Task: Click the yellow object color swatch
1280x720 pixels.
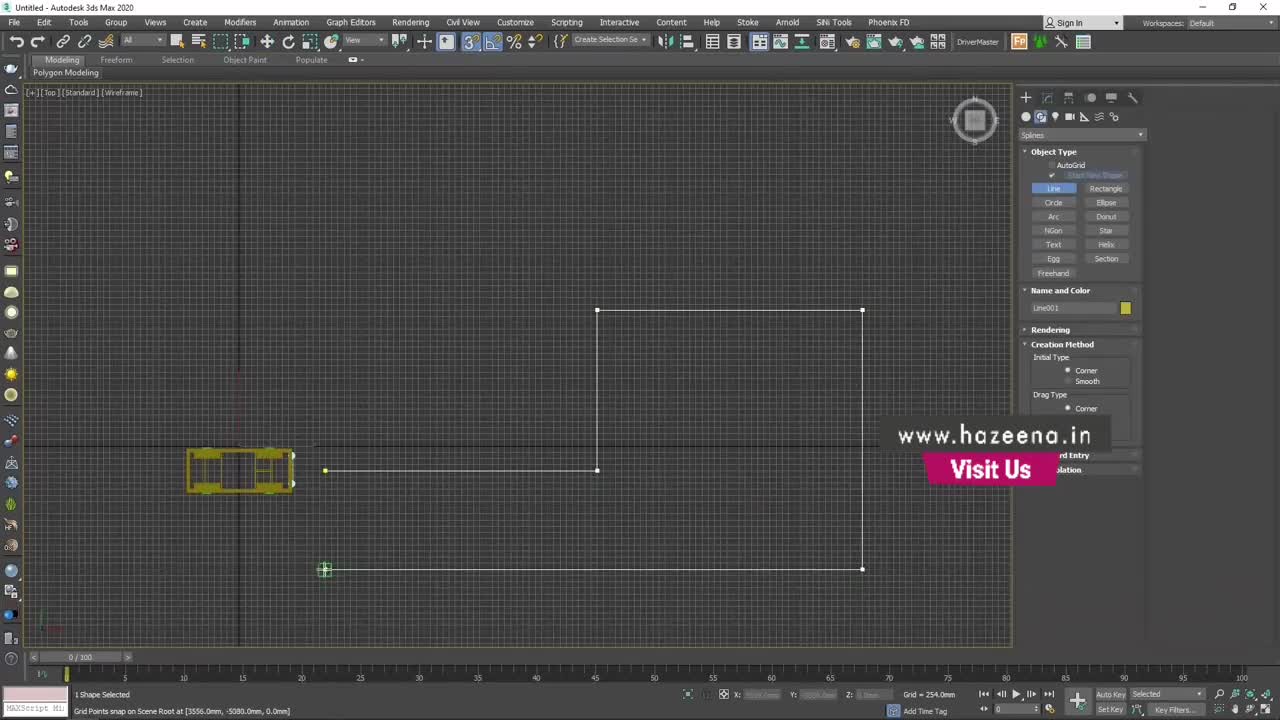Action: [x=1125, y=308]
